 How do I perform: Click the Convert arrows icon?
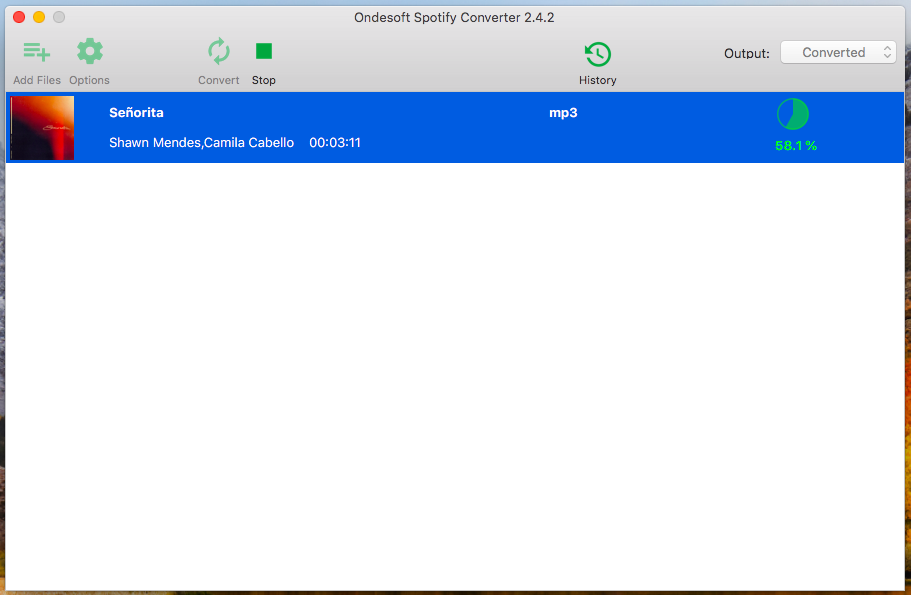click(218, 52)
